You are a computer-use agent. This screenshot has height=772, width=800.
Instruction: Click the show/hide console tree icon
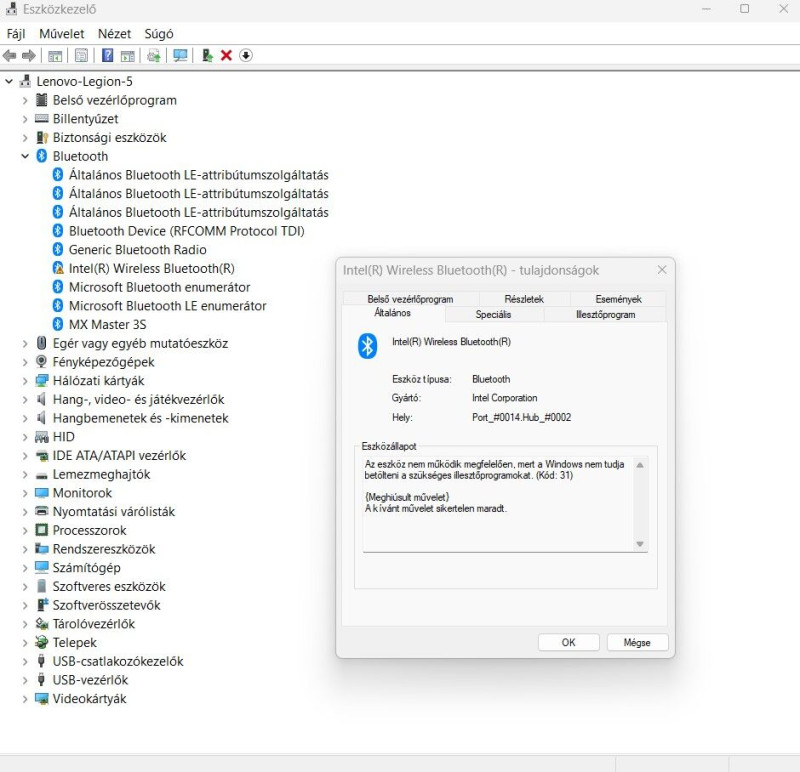tap(55, 55)
